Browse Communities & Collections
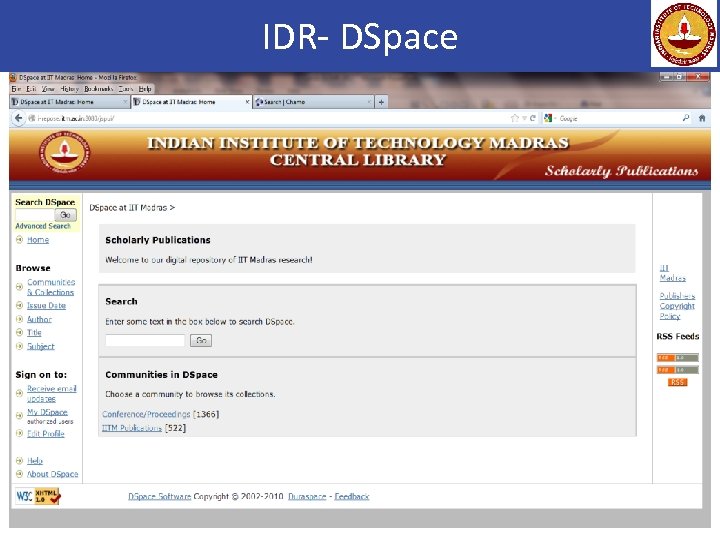This screenshot has height=540, width=720. click(x=51, y=287)
